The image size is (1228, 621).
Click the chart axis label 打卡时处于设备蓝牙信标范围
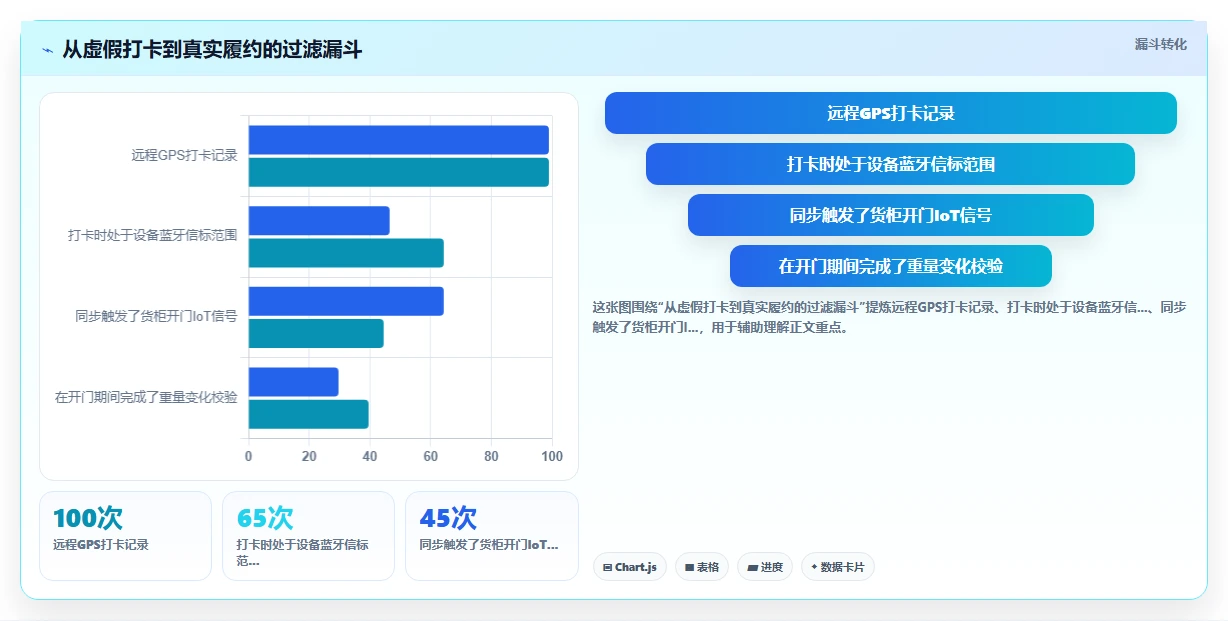pos(153,236)
